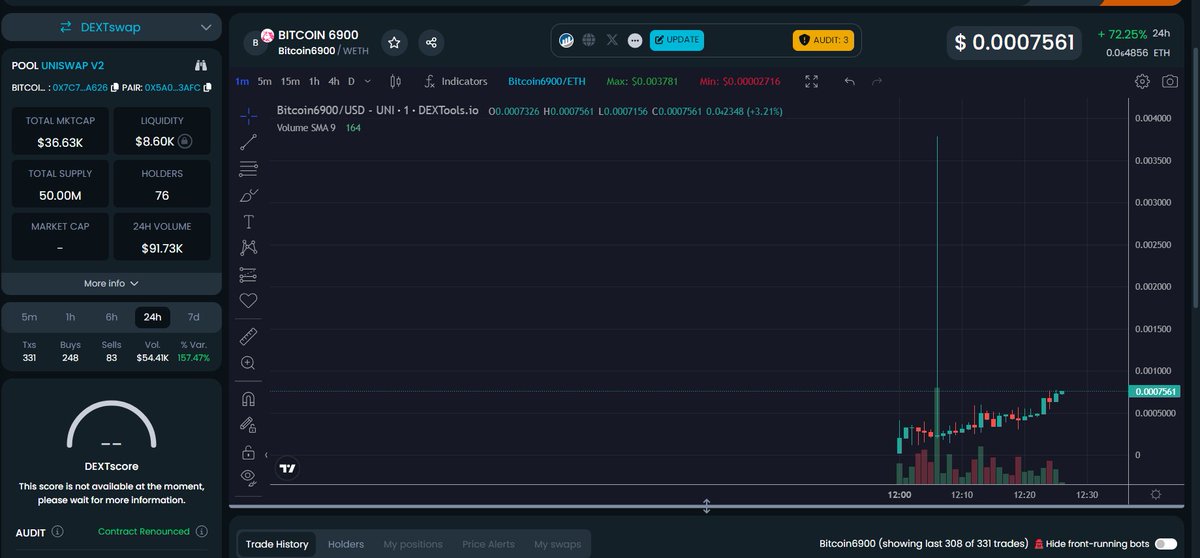Take a chart snapshot with camera icon
Screen dimensions: 1200x558
tap(1170, 81)
